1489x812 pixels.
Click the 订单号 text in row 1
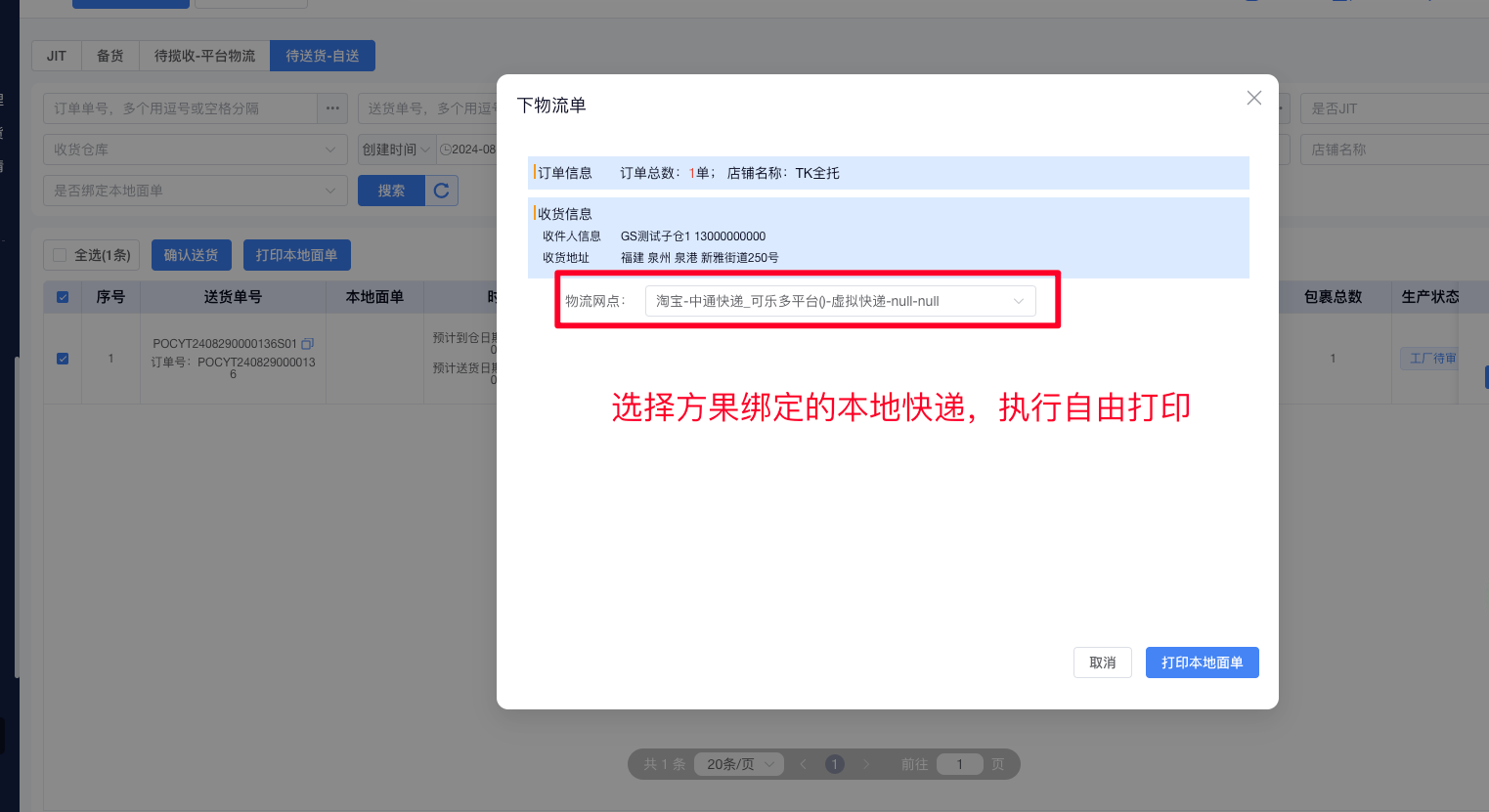[233, 367]
